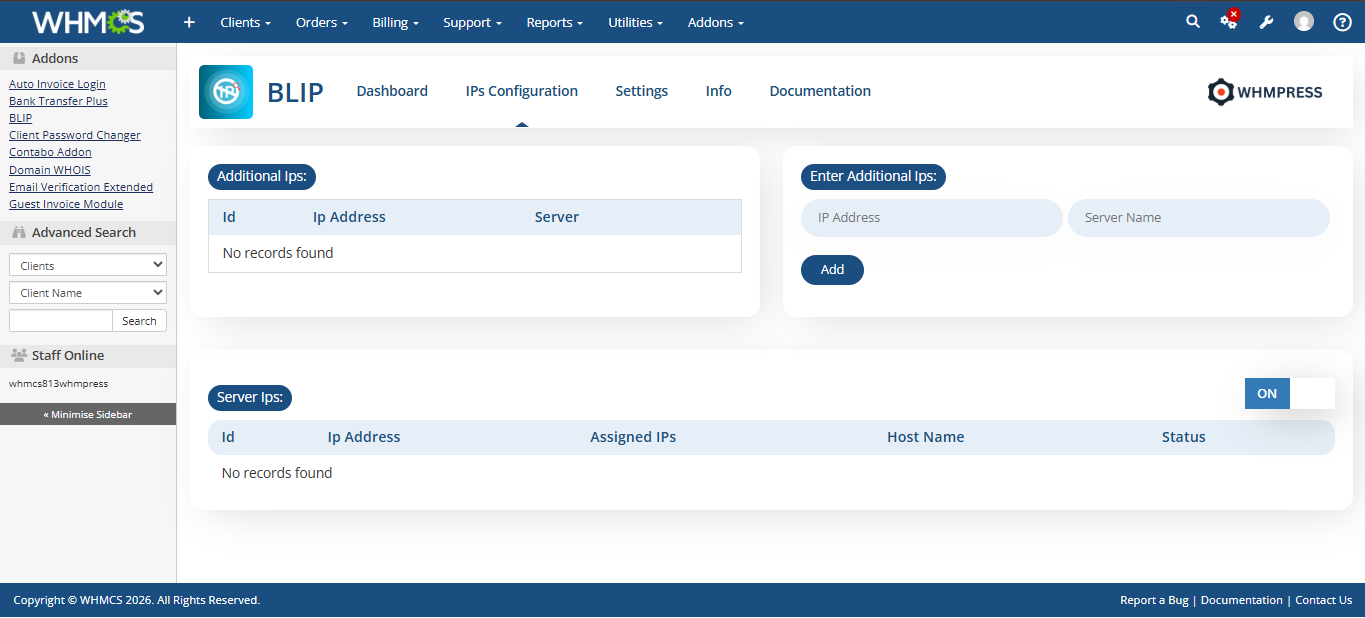
Task: Expand the Billing menu
Action: (x=395, y=22)
